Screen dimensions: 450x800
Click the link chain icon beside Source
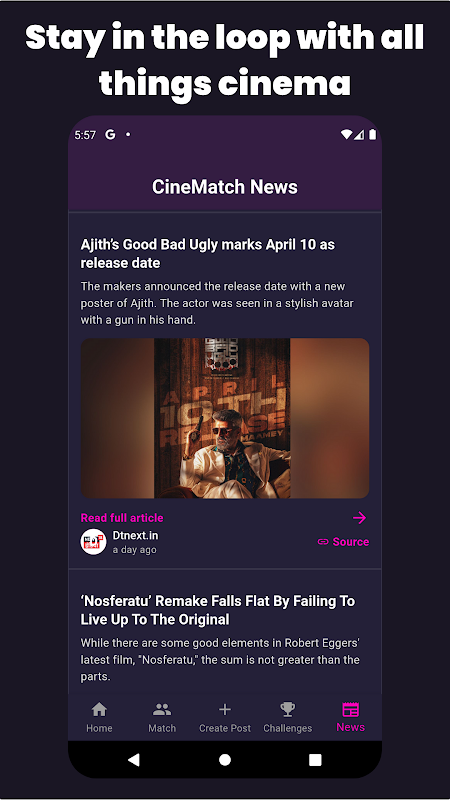click(323, 542)
